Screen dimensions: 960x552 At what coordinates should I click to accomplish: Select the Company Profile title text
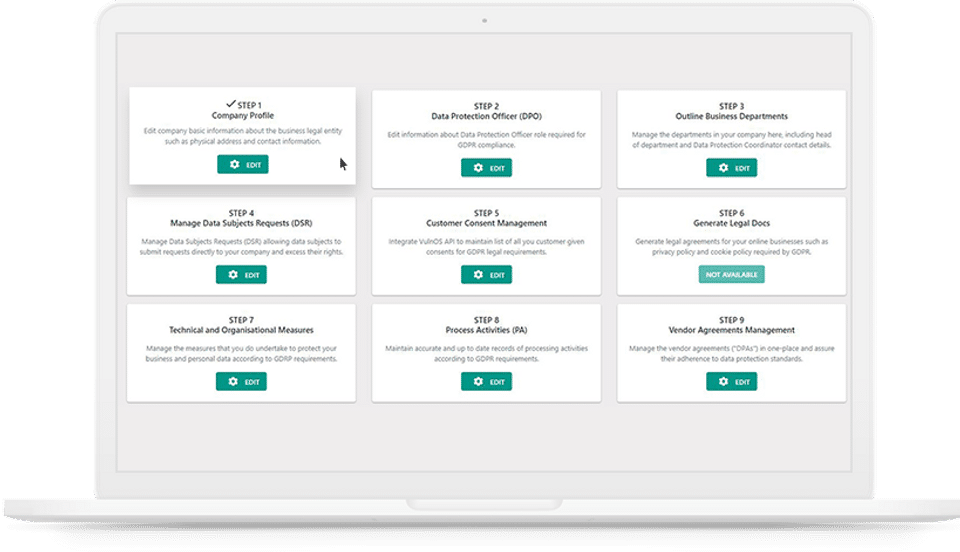coord(242,116)
